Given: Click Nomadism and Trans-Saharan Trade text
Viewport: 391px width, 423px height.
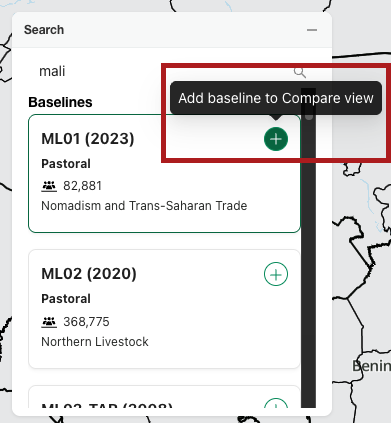Looking at the screenshot, I should click(144, 206).
